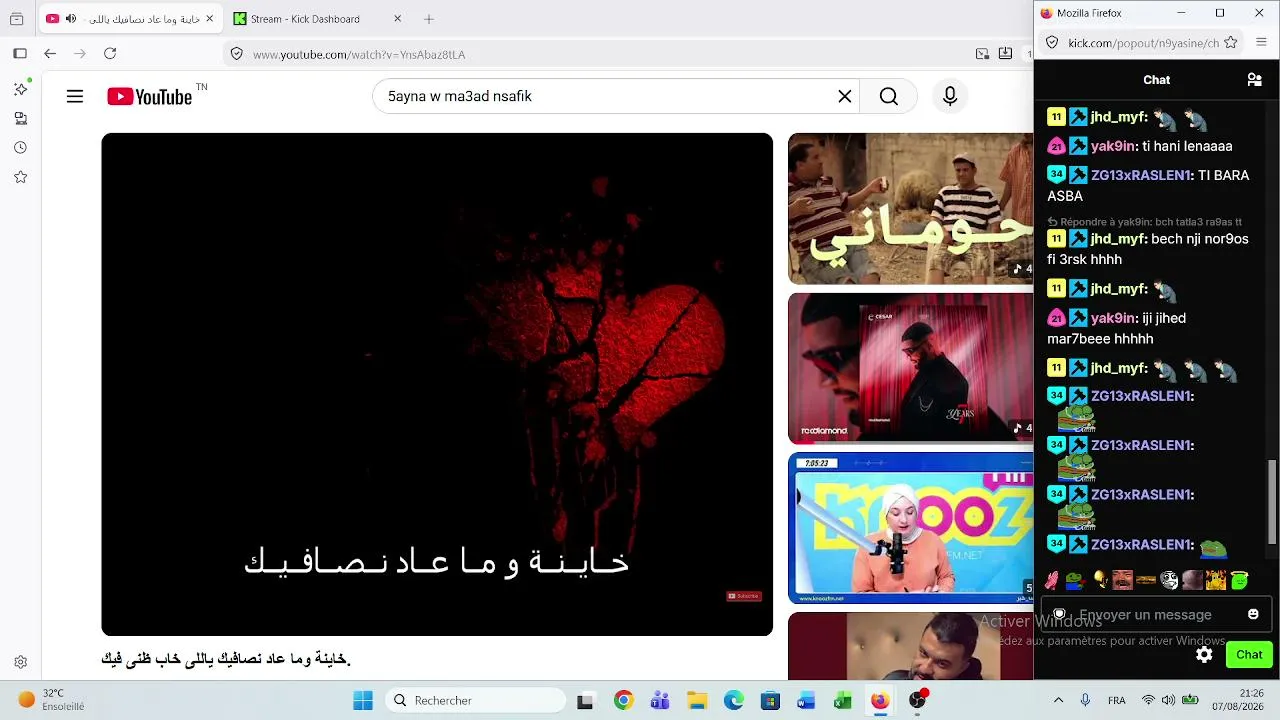Screen dimensions: 1280x720
Task: Open Microsoft Edge from the taskbar
Action: (x=734, y=700)
